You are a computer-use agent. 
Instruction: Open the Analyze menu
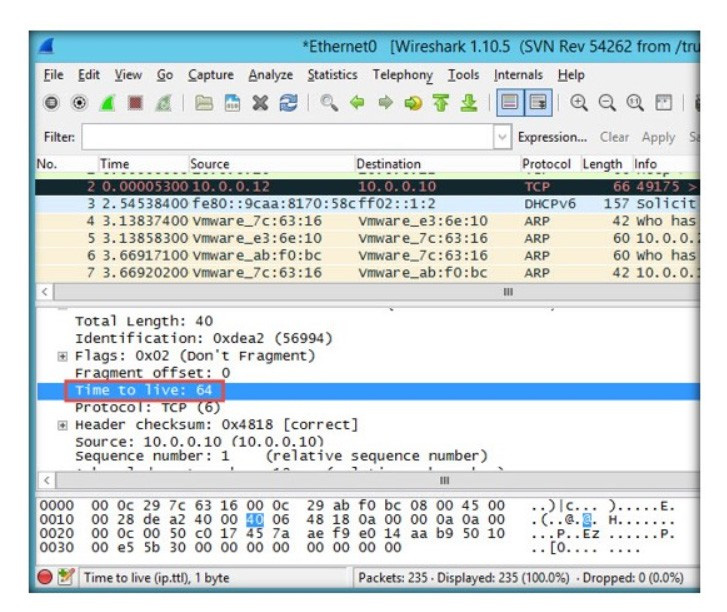click(x=270, y=75)
